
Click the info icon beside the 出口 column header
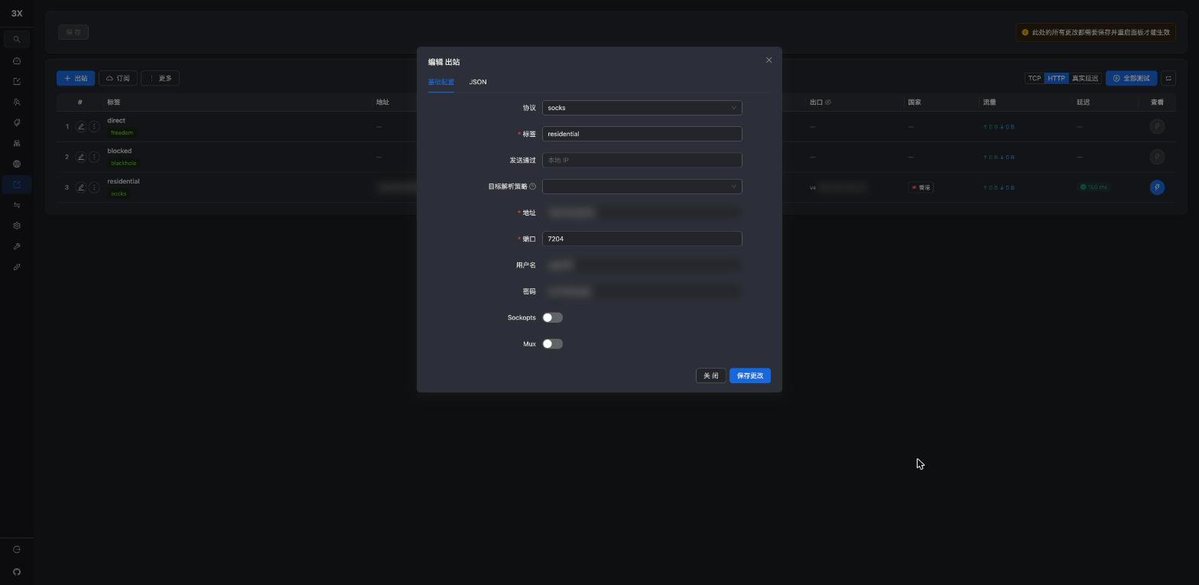[828, 102]
